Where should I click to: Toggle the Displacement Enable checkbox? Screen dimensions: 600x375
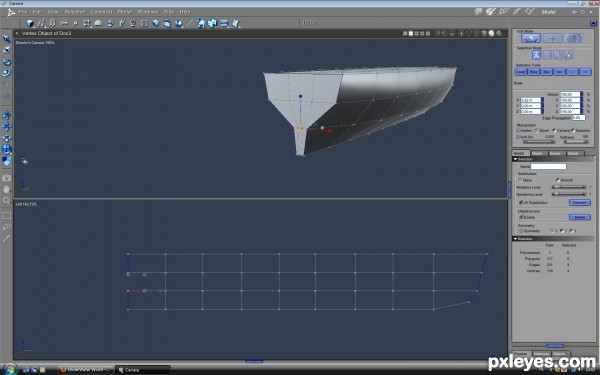(x=520, y=217)
